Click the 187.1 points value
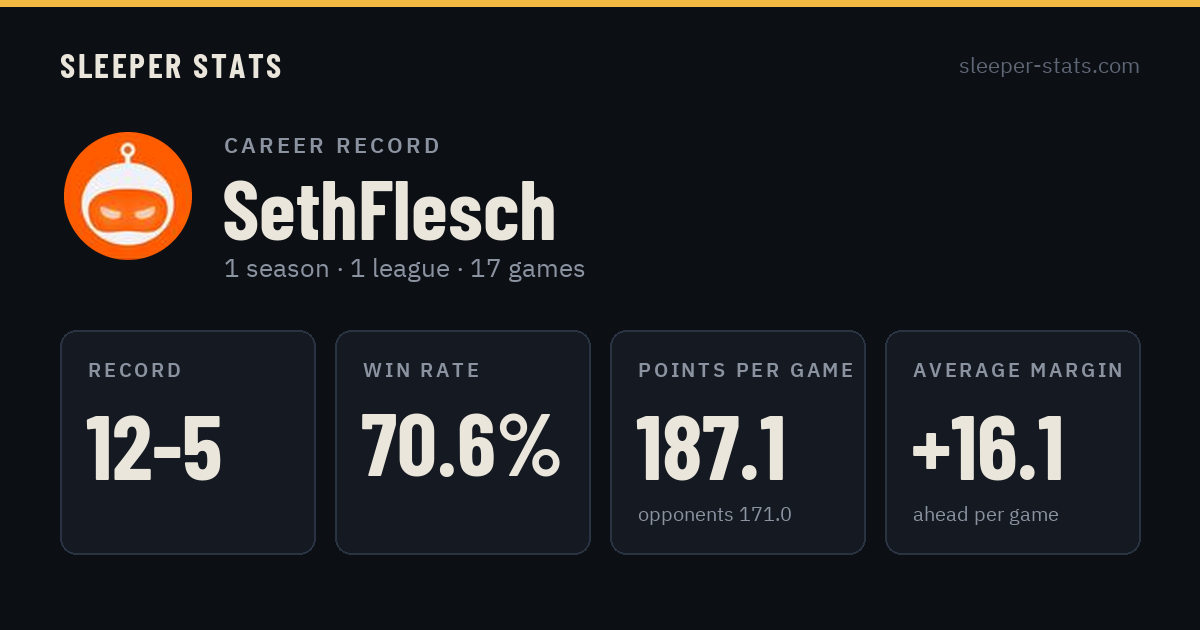 point(711,448)
